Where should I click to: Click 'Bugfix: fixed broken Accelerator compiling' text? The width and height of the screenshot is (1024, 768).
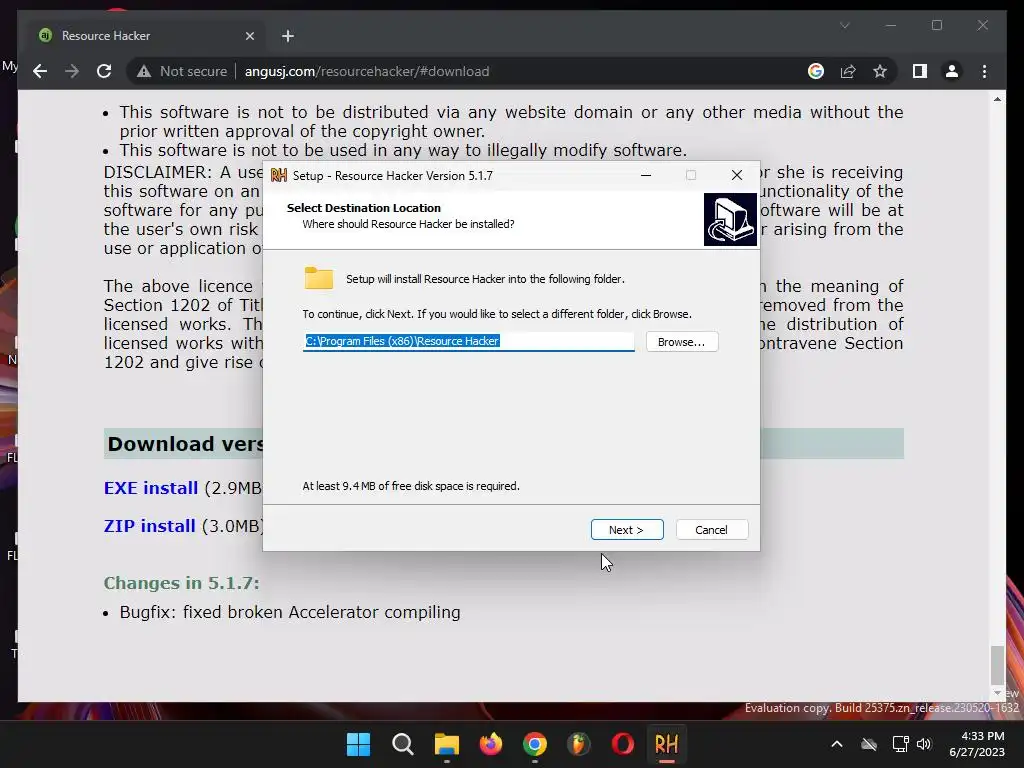click(290, 612)
